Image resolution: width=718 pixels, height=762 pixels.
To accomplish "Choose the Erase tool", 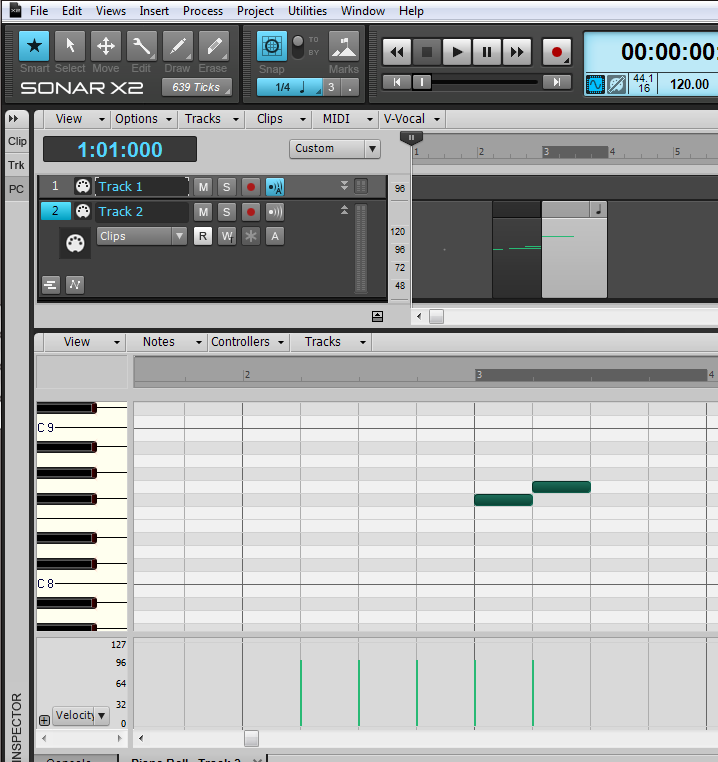I will tap(213, 46).
